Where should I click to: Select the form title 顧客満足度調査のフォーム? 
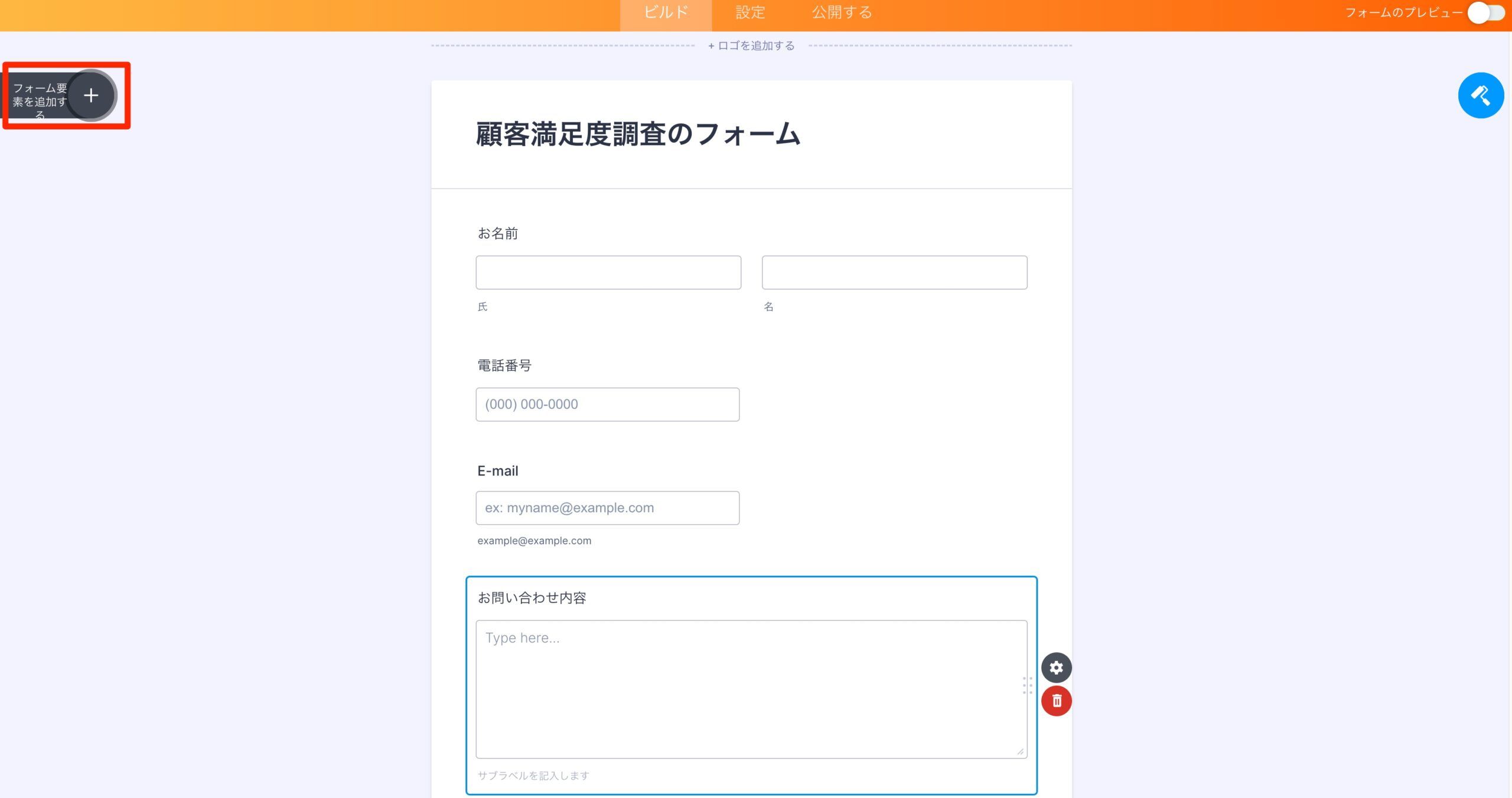click(x=637, y=134)
